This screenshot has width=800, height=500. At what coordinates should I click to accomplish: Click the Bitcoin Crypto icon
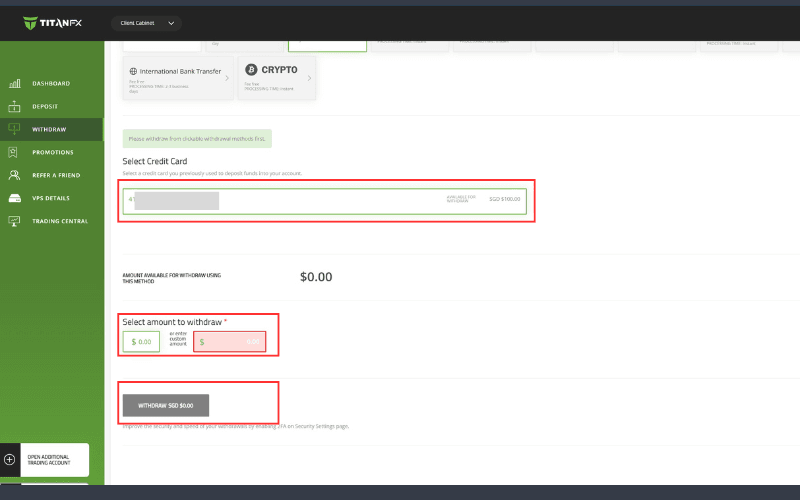[x=250, y=70]
